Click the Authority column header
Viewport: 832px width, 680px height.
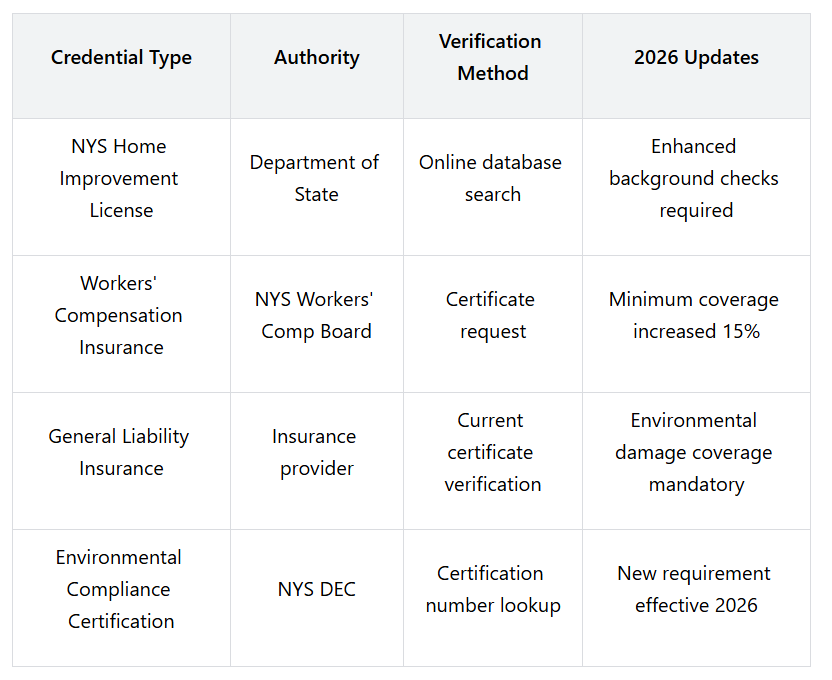click(x=317, y=58)
